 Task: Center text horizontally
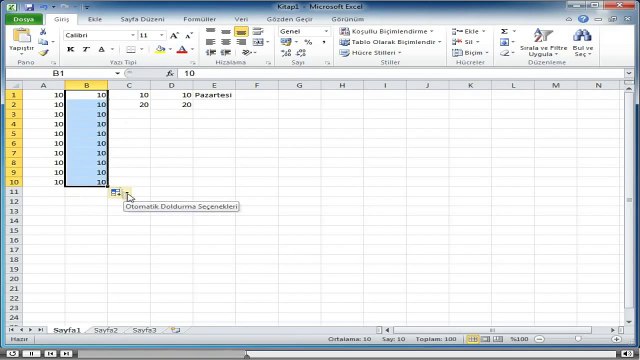(x=226, y=42)
